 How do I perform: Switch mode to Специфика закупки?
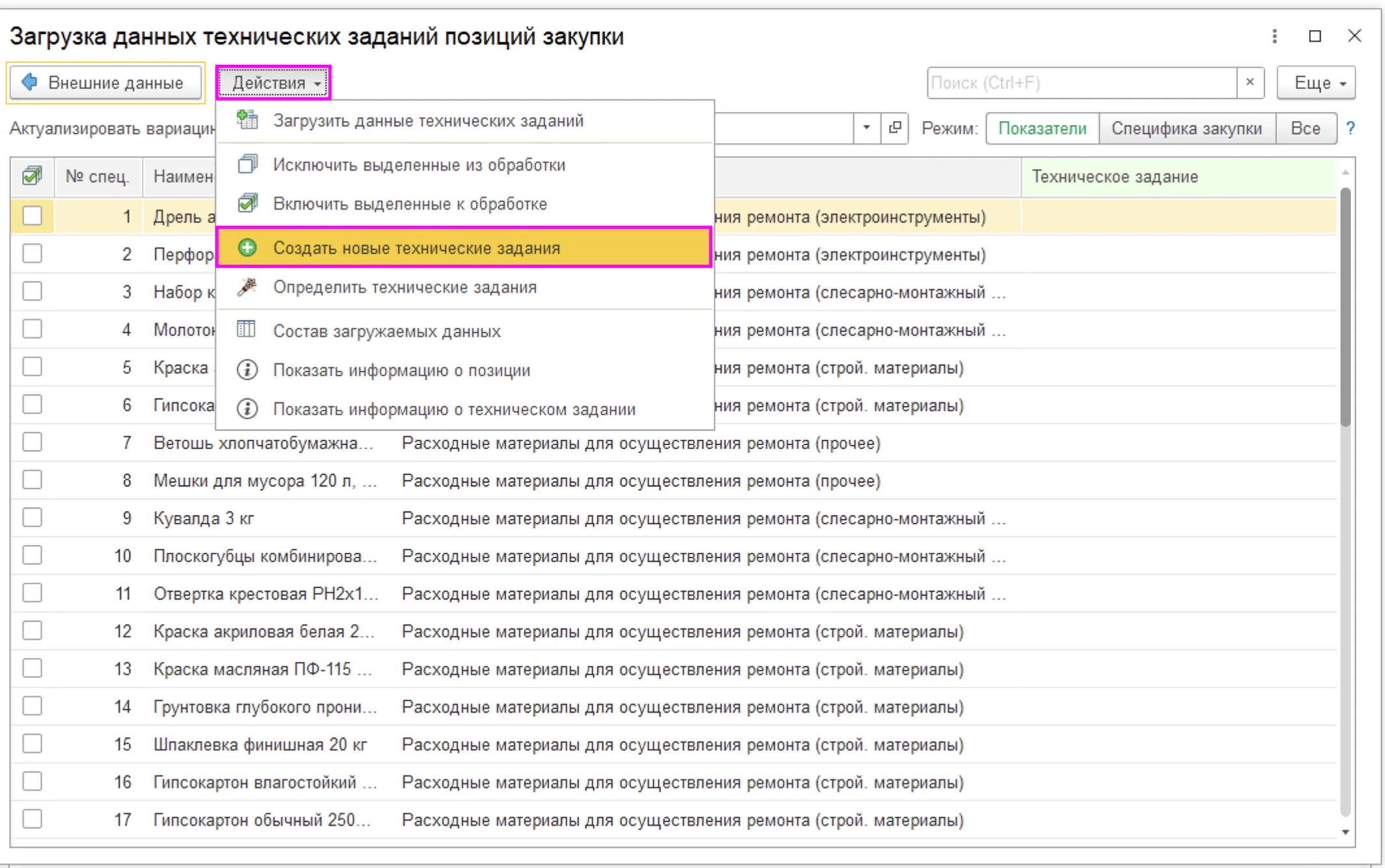(1187, 129)
